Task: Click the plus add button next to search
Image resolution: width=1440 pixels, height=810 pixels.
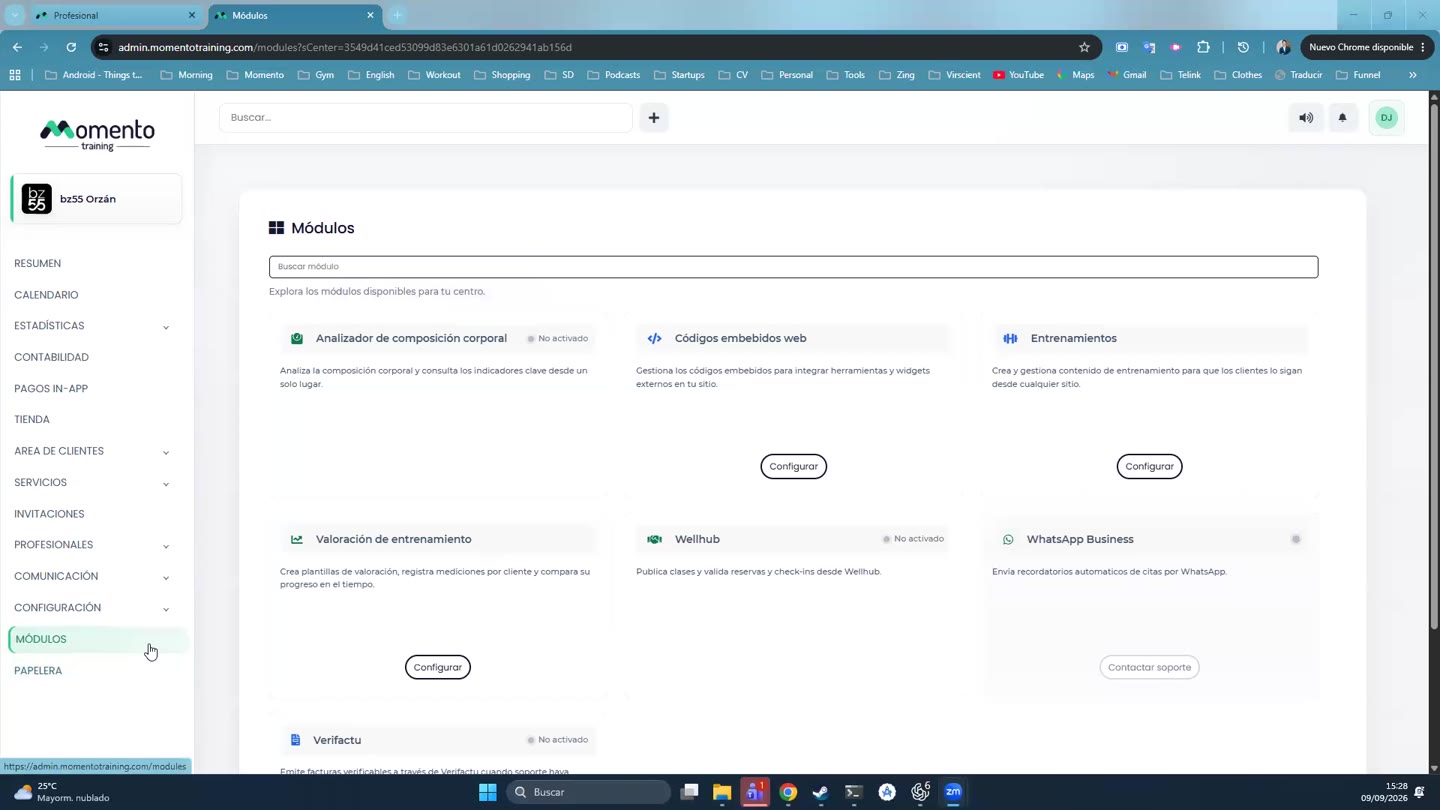Action: 654,118
